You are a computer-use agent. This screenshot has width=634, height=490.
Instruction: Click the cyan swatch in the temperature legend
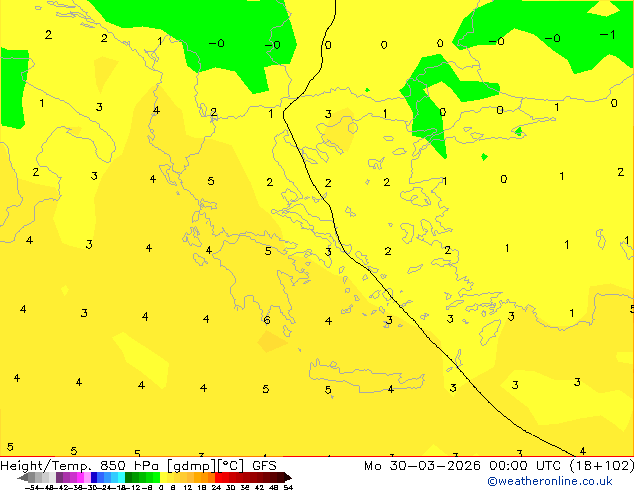[x=121, y=478]
